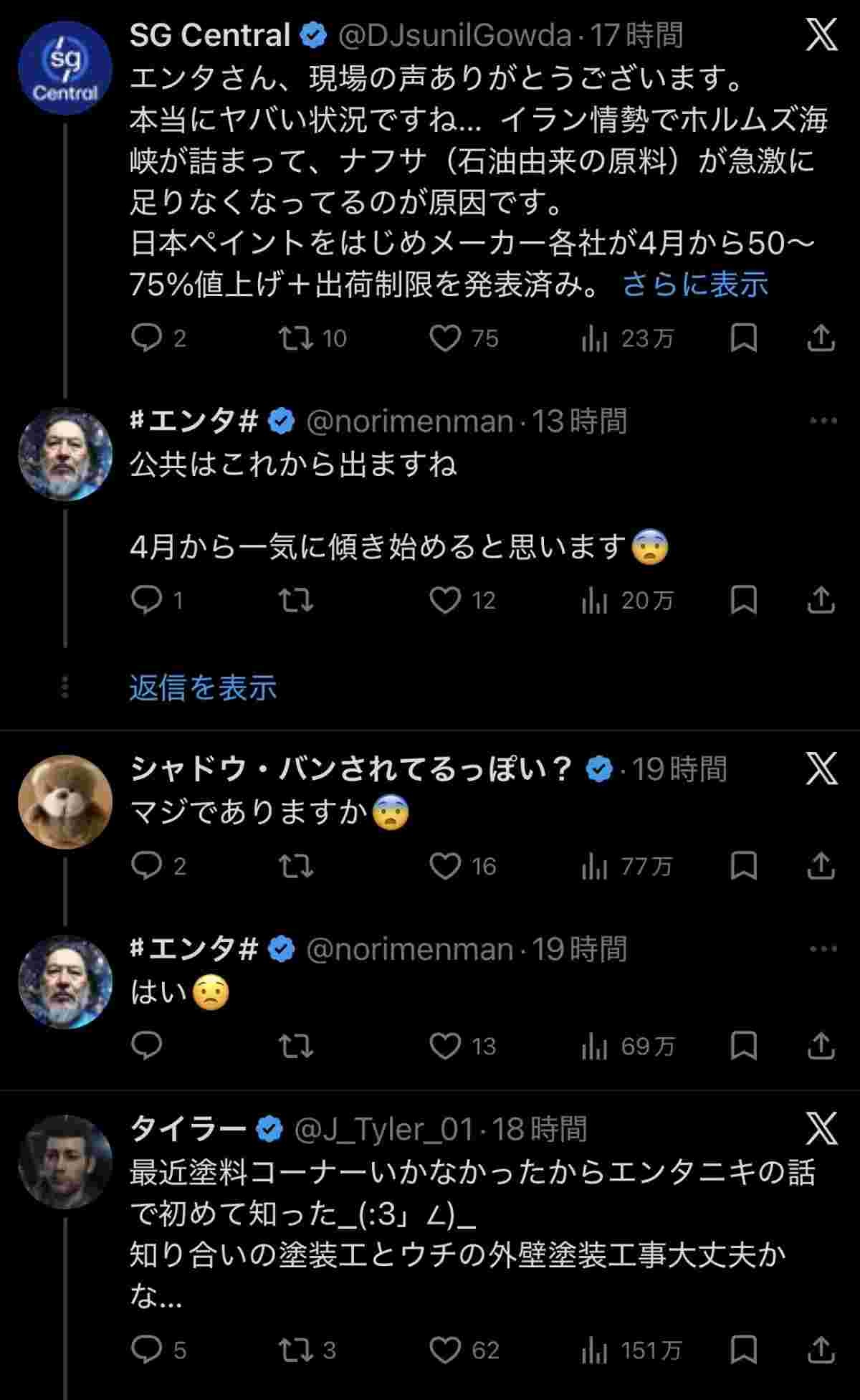
Task: Expand SG Central post with さらに表示
Action: coord(694,285)
